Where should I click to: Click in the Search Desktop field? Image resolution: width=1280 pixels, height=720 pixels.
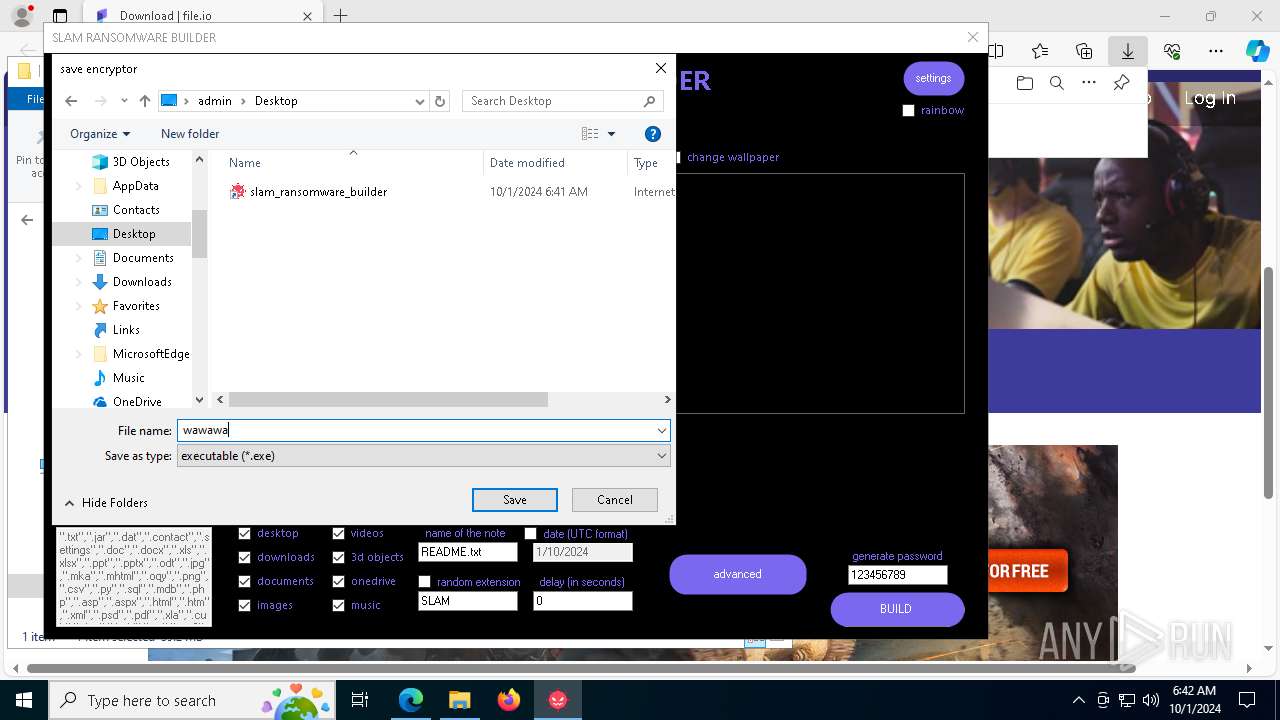click(x=563, y=101)
